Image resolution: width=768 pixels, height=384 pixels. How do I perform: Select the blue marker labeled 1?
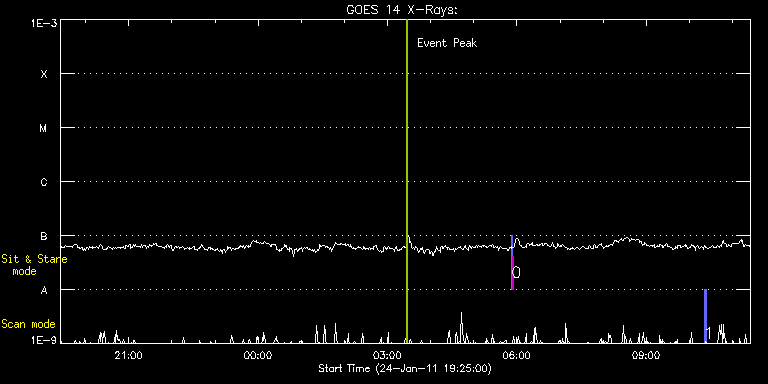[705, 316]
